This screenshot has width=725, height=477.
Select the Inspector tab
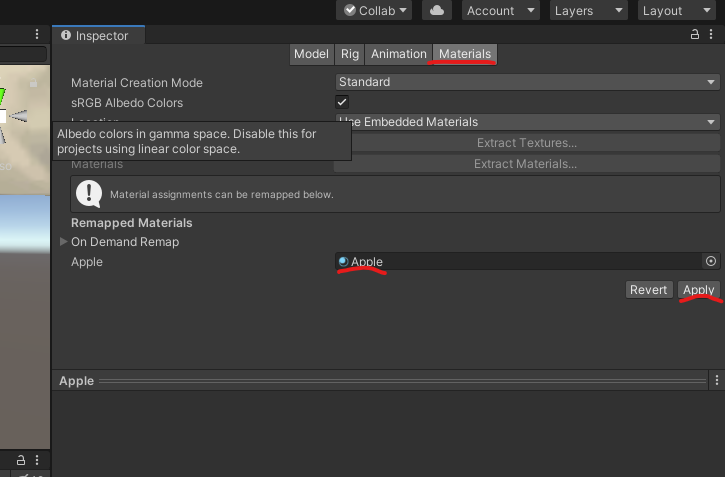coord(98,36)
